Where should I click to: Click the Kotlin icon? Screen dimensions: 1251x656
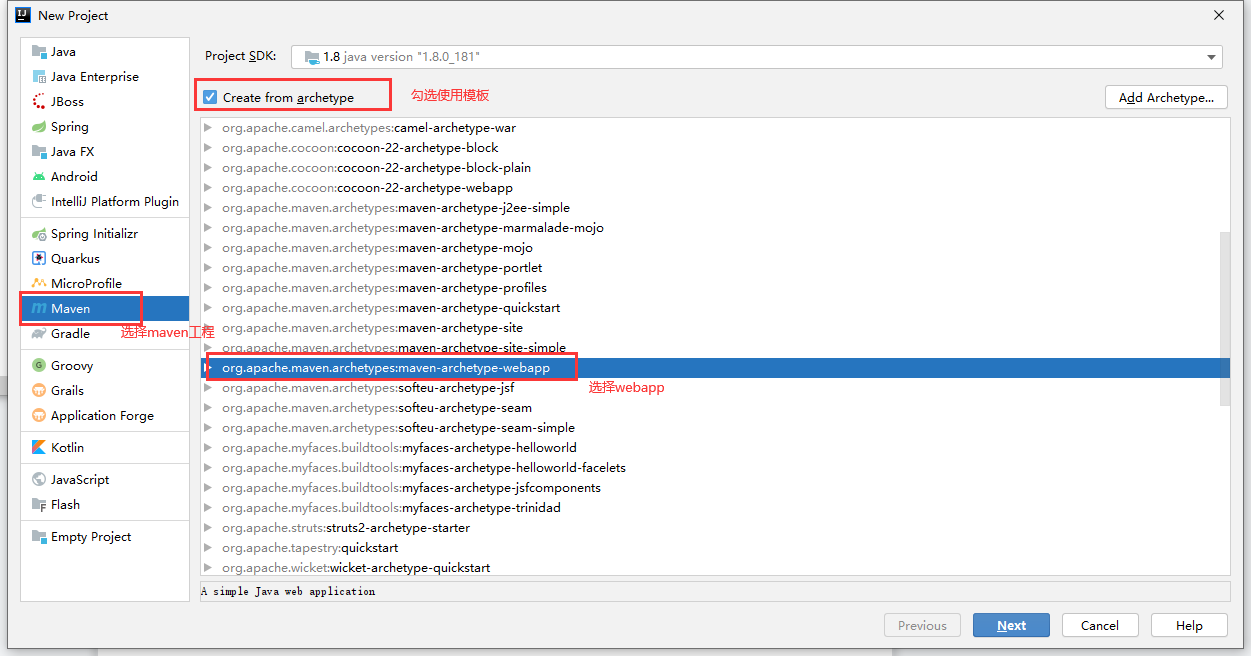tap(39, 448)
